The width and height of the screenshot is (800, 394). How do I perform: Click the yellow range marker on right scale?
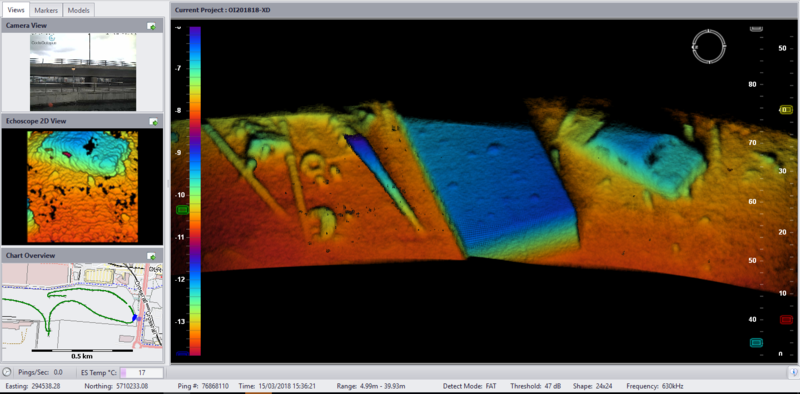tap(786, 110)
